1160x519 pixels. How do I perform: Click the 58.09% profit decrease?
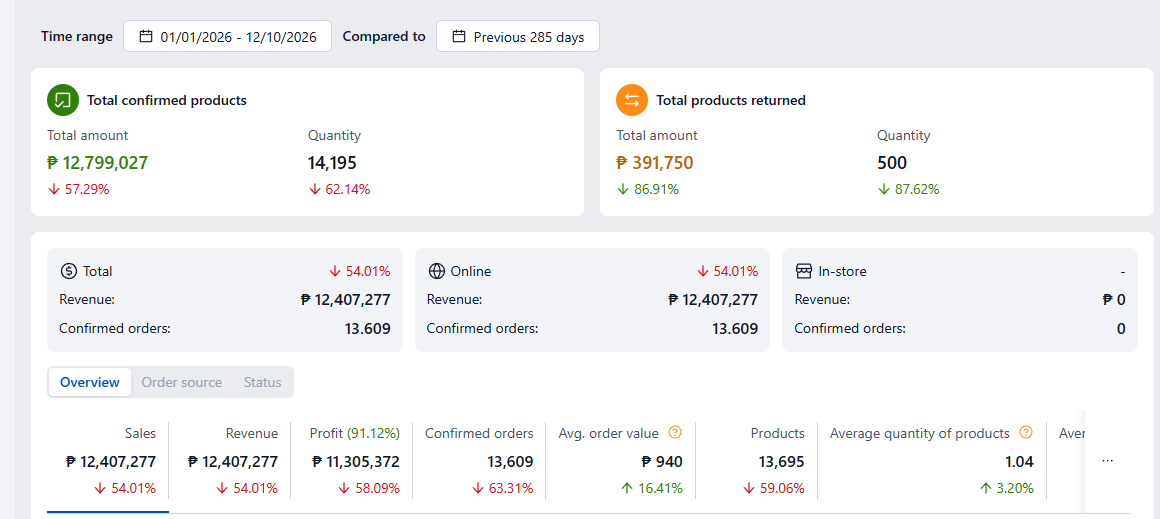coord(368,489)
